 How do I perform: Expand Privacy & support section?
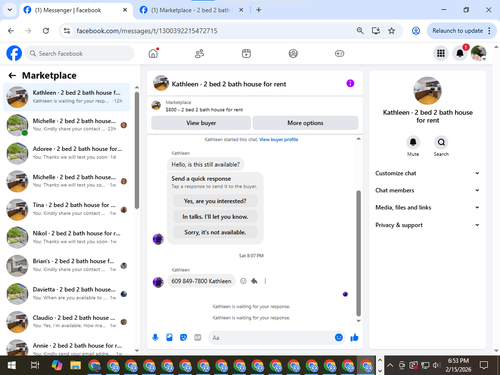tap(427, 225)
